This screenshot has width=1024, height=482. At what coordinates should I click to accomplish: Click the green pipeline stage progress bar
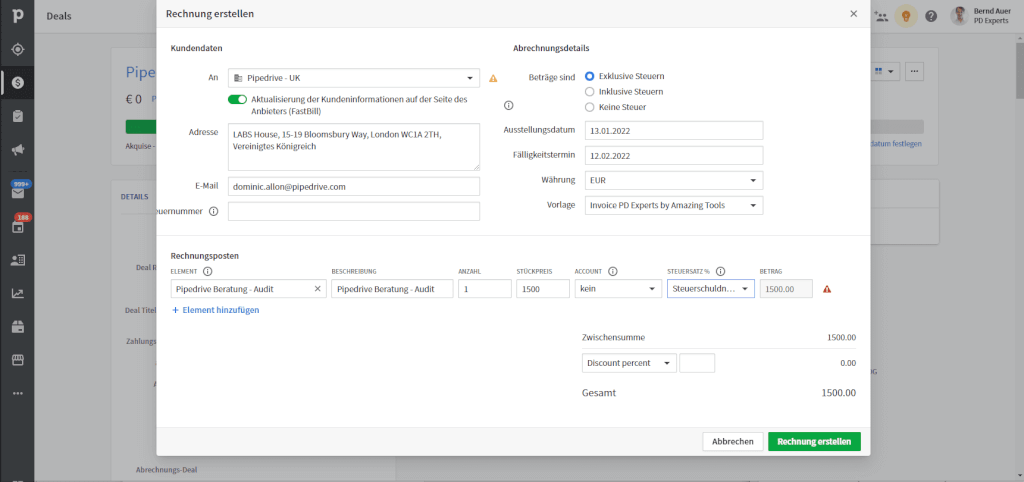140,127
